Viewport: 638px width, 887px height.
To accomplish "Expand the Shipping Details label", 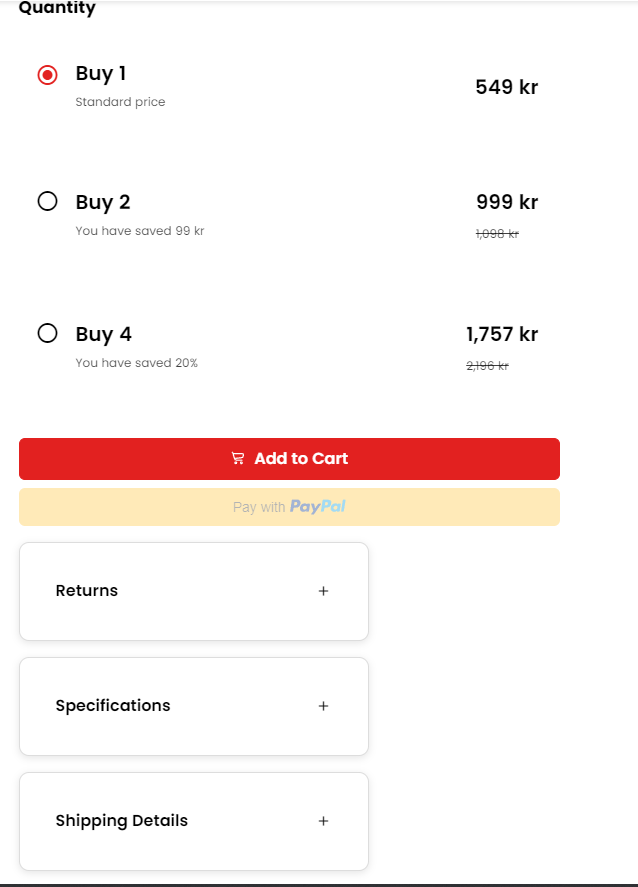I will pyautogui.click(x=121, y=821).
